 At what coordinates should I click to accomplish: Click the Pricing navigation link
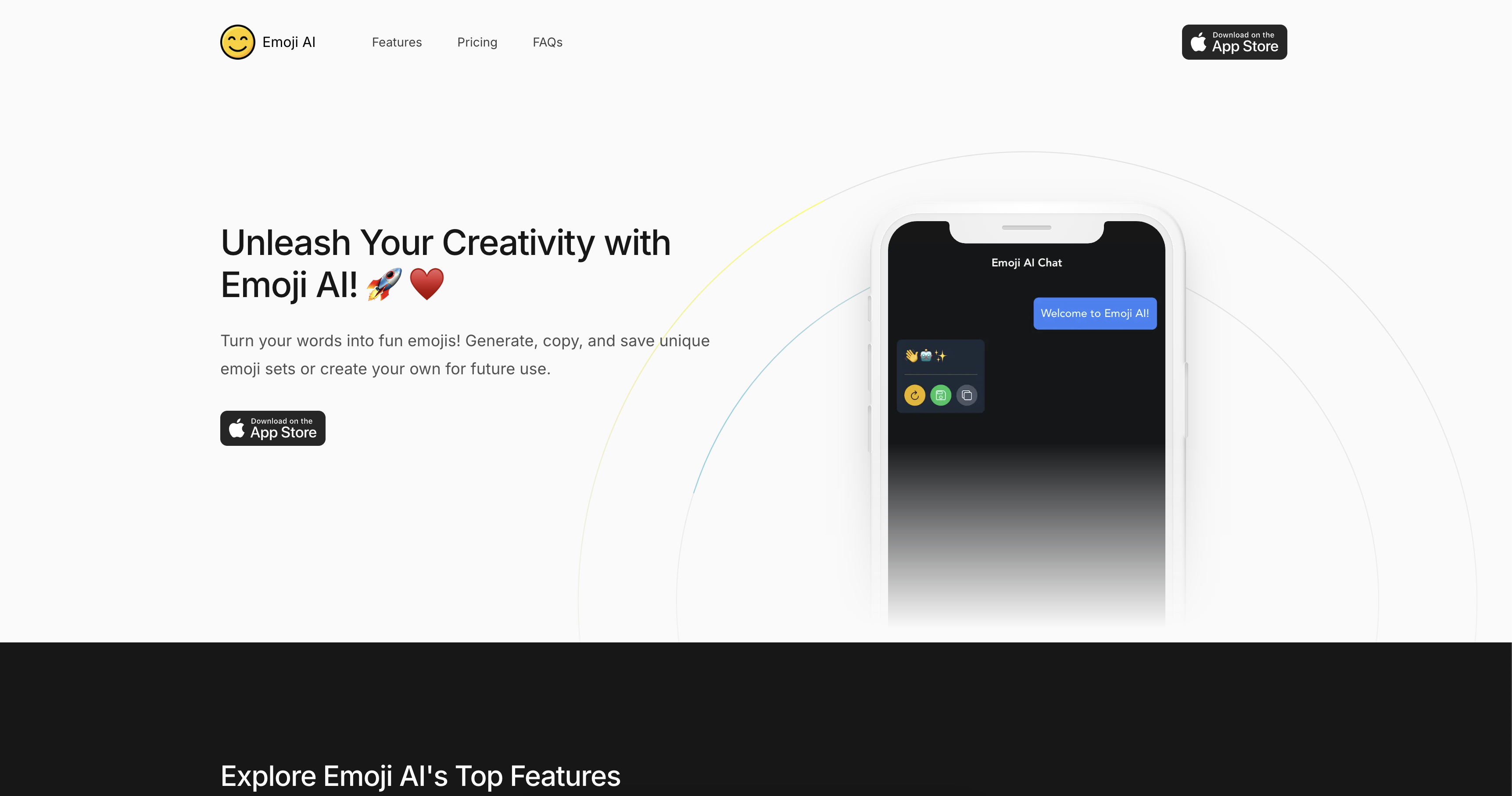tap(477, 41)
